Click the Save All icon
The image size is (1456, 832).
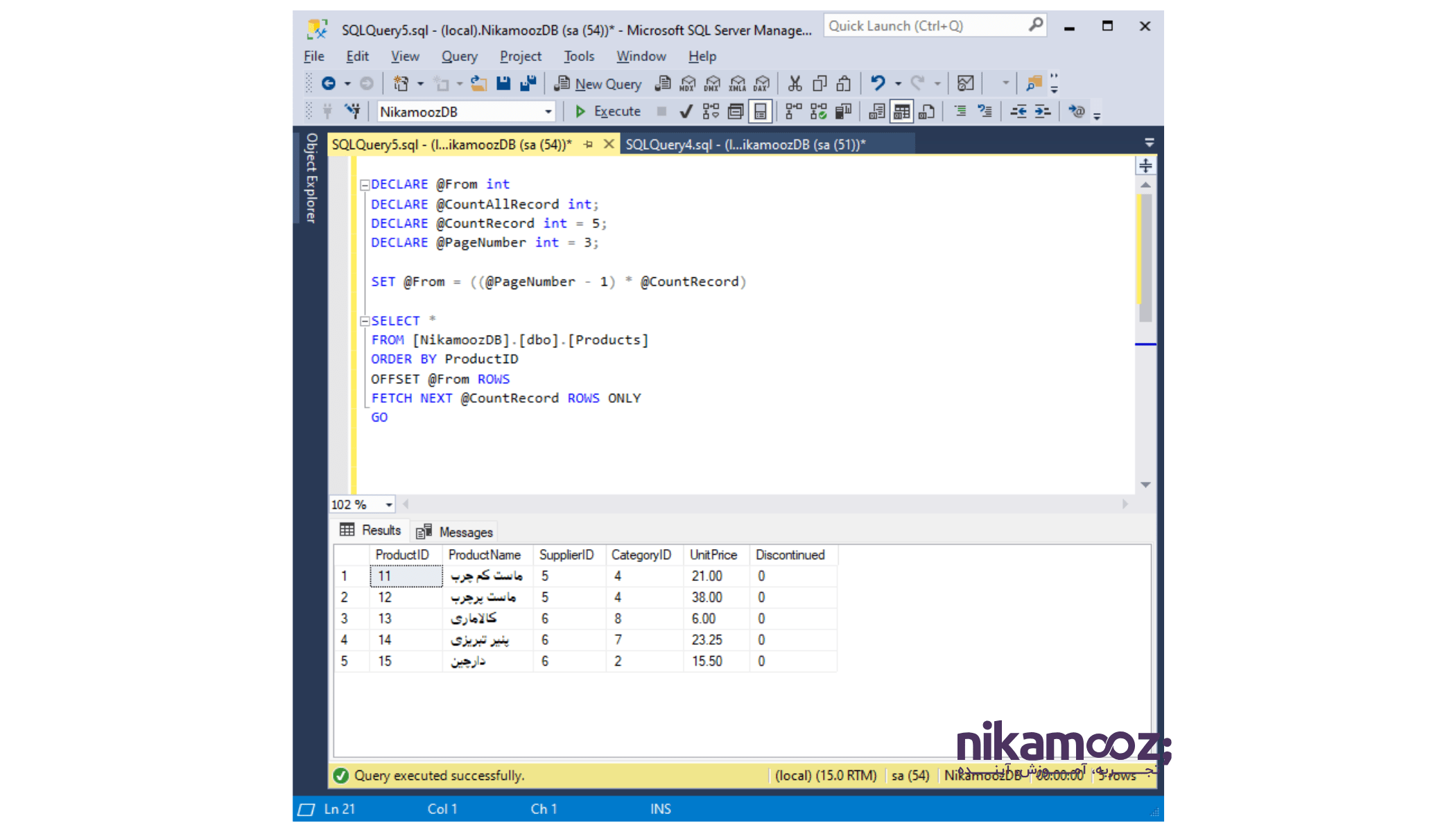[528, 84]
